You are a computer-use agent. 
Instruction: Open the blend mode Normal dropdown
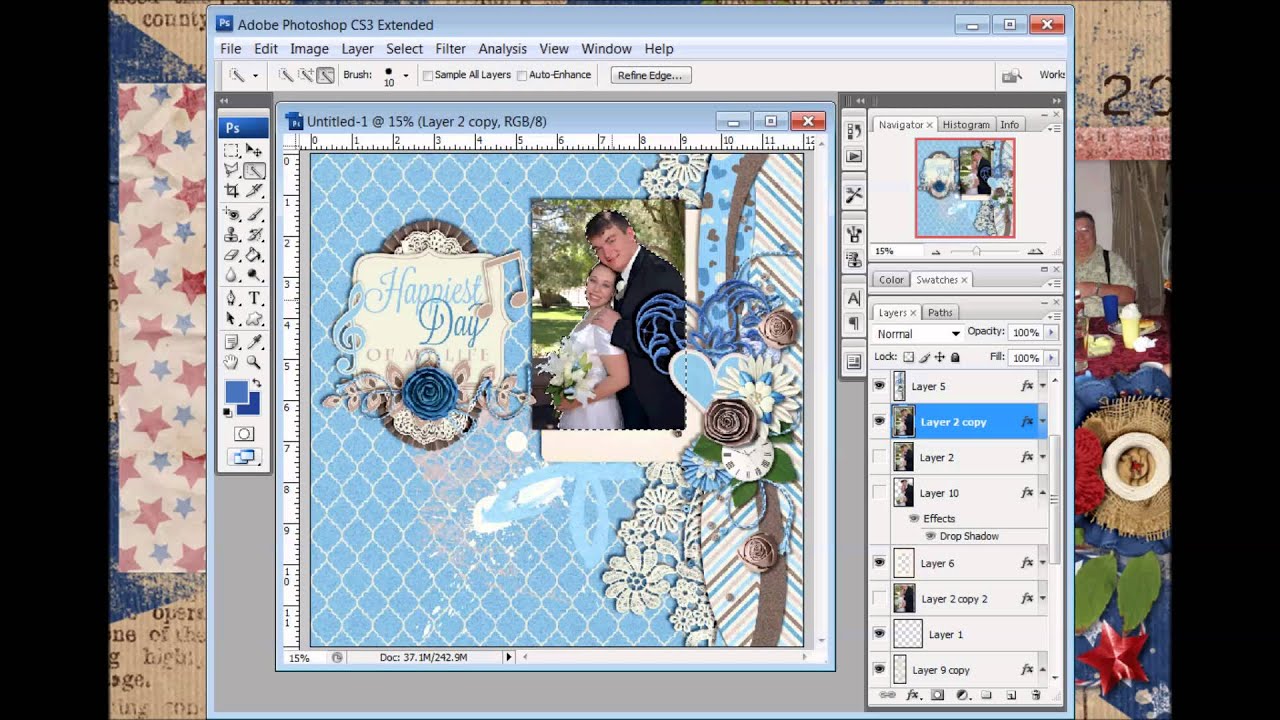(917, 333)
